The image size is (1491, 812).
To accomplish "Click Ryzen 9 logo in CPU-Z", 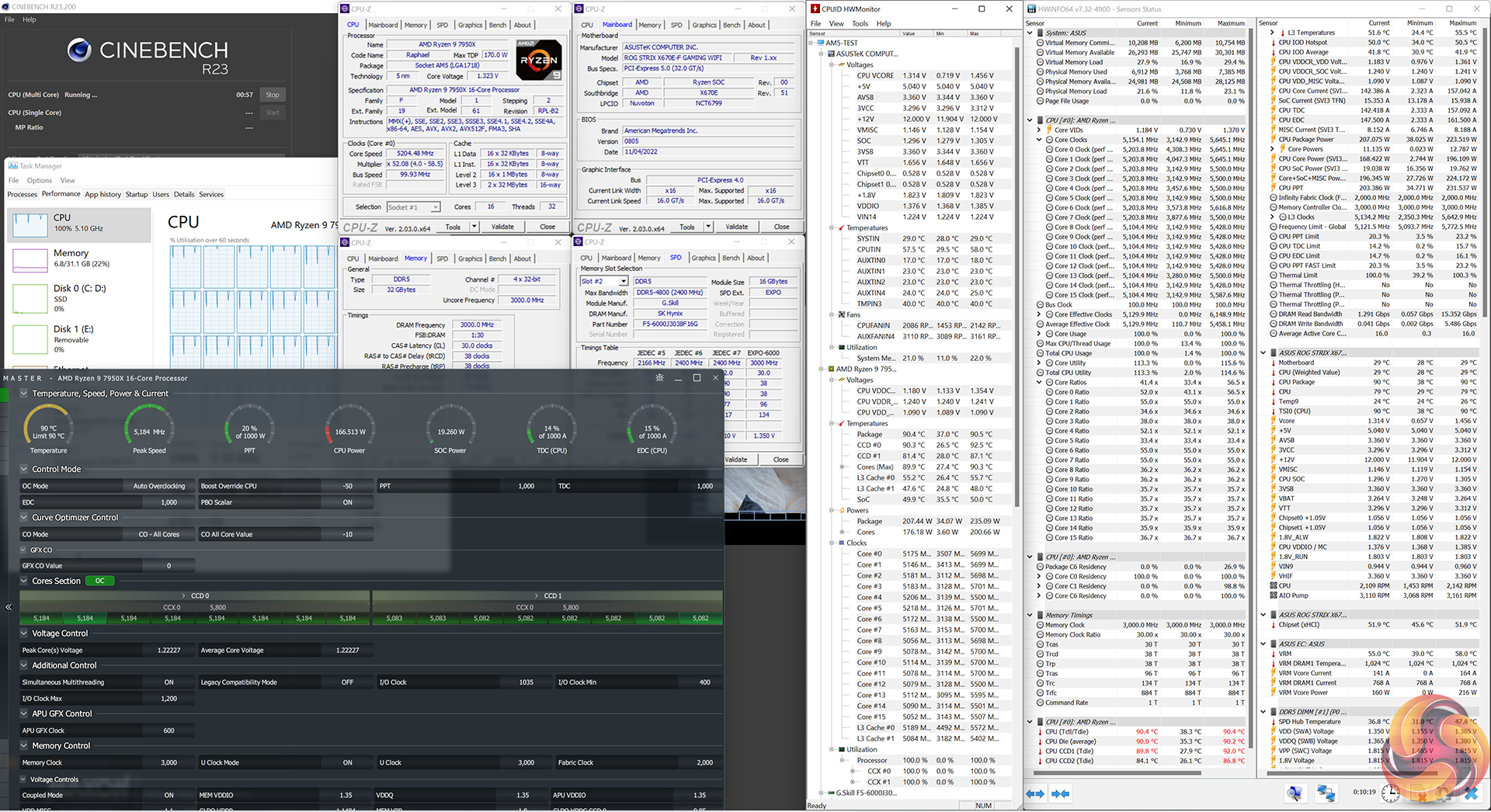I will point(538,60).
